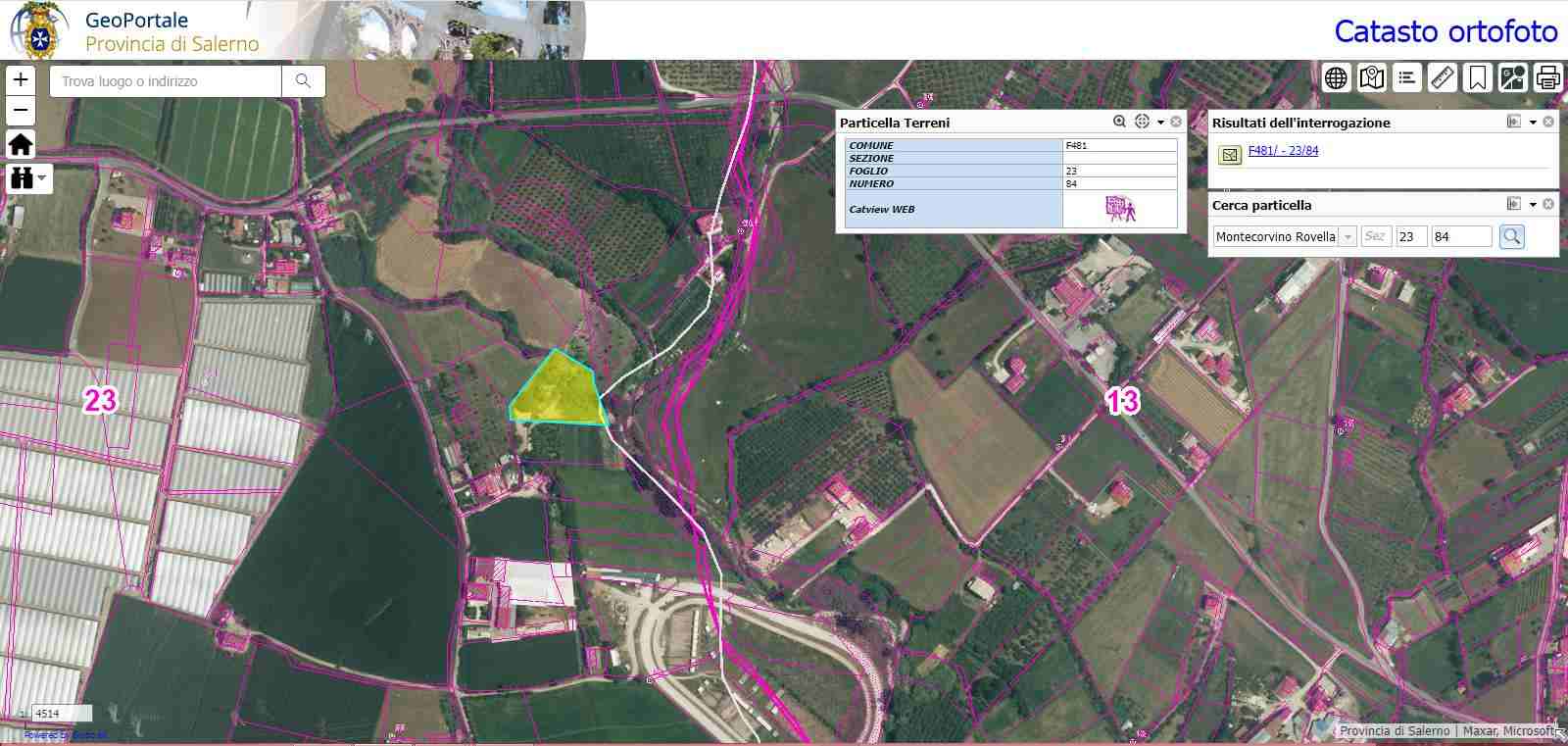
Task: Click the address search magnifier button
Action: pyautogui.click(x=303, y=81)
